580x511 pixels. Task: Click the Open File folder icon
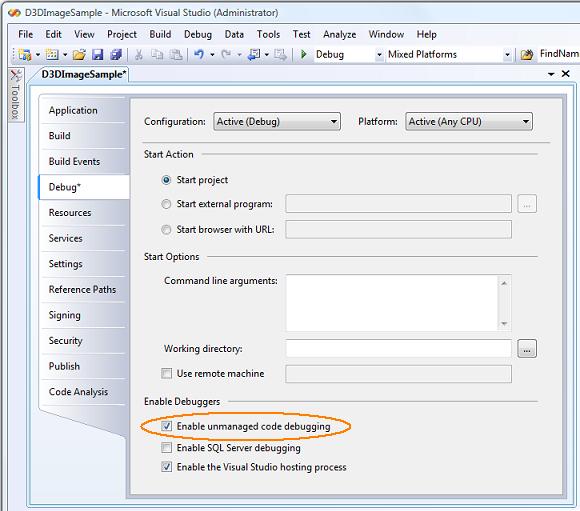point(79,55)
